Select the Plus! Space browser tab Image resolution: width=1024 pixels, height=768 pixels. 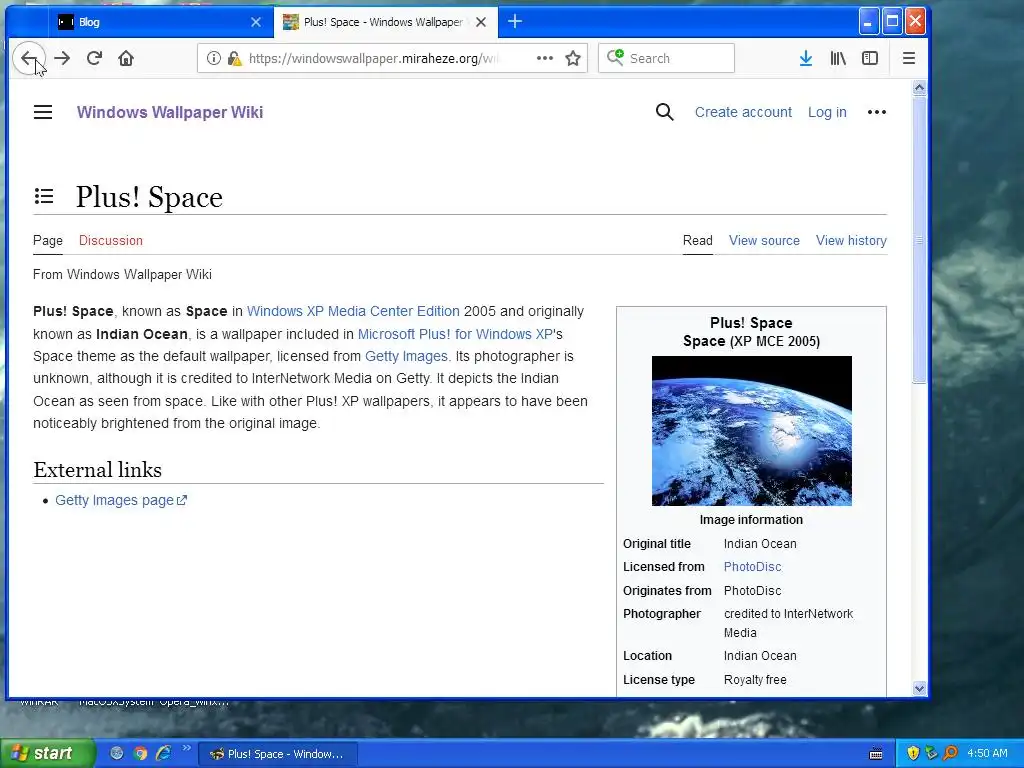(x=385, y=22)
